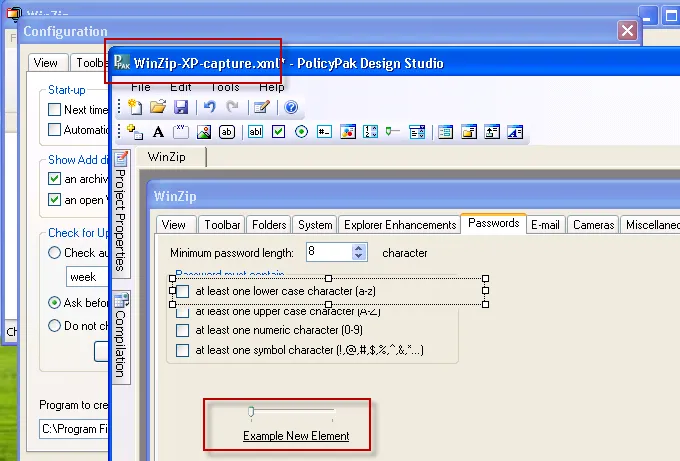The image size is (680, 461).
Task: Select the list/combo box element tool
Action: (417, 132)
